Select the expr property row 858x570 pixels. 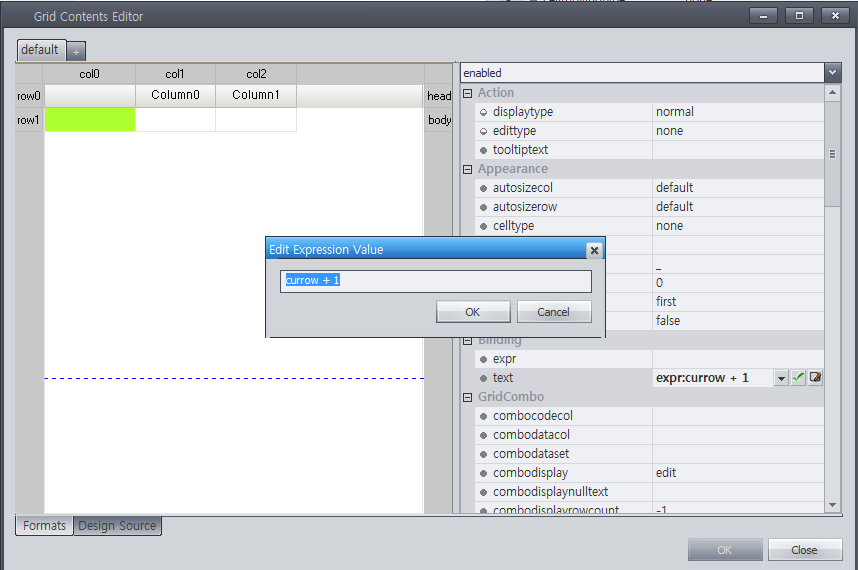point(650,359)
